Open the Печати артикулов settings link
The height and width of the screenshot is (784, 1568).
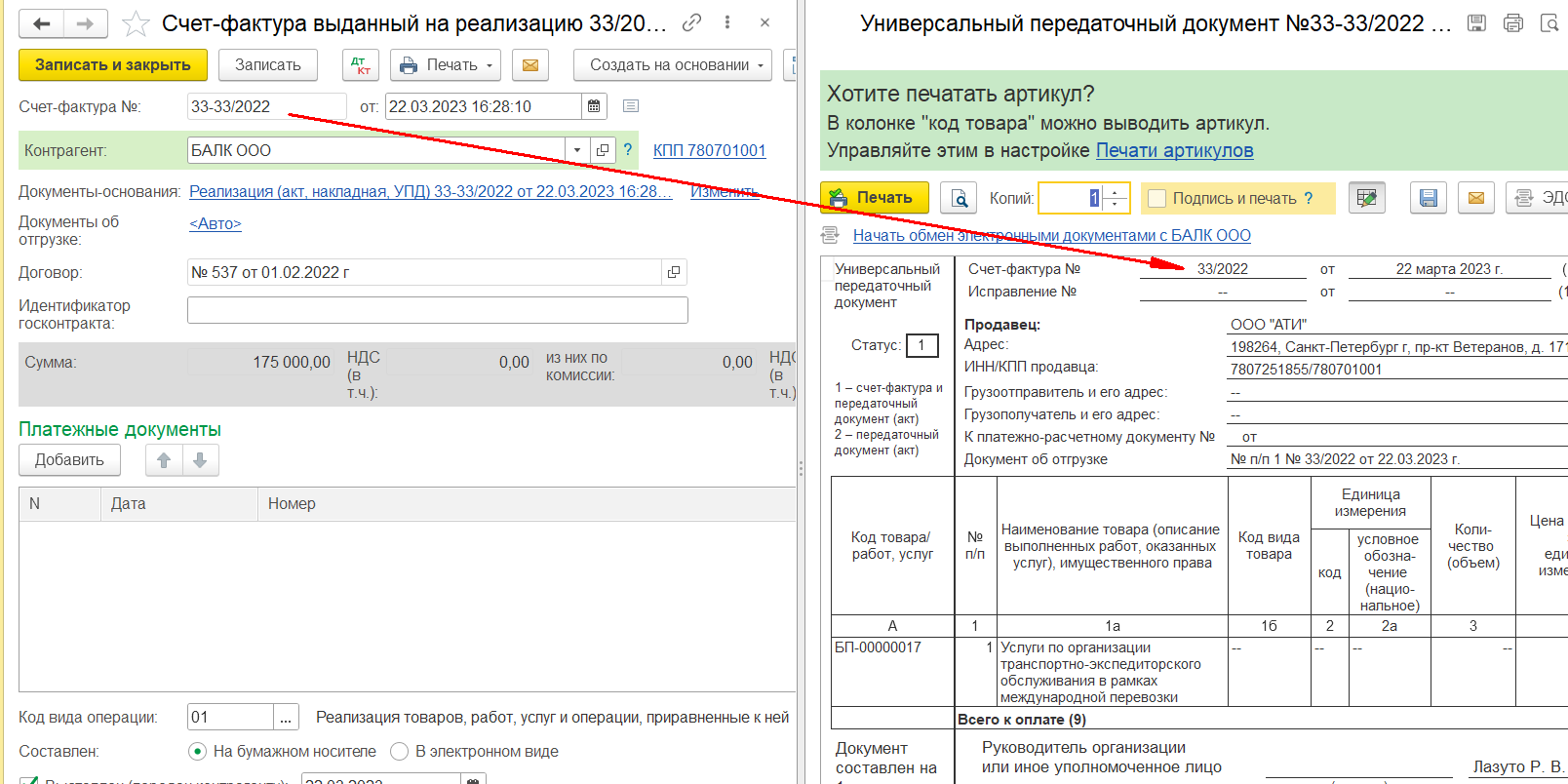[x=1174, y=150]
